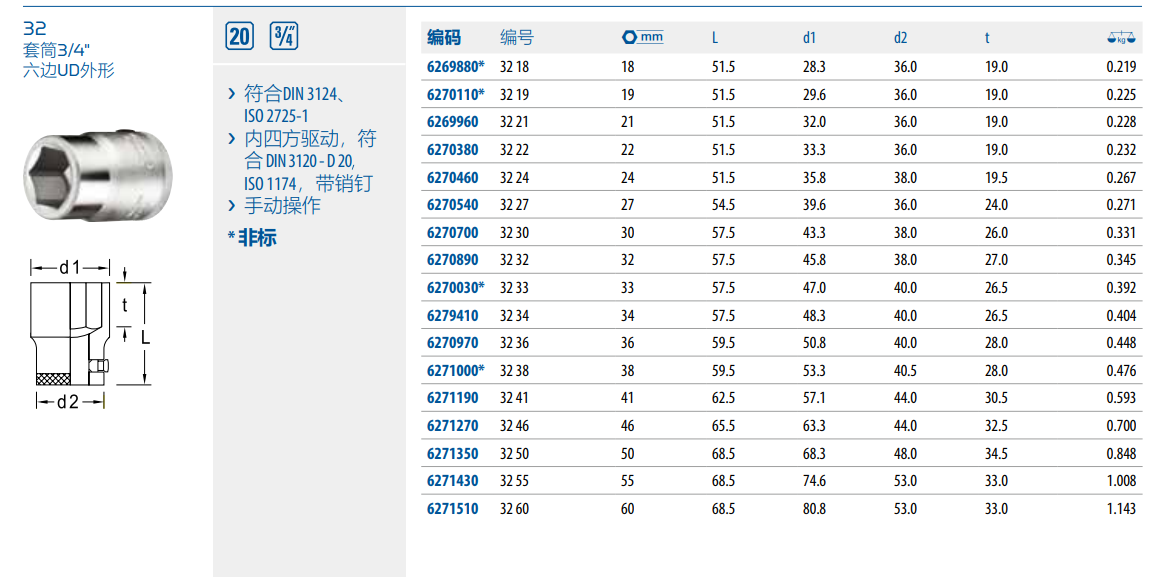
Task: Click the chevron beside 符合DIN 3124
Action: [232, 94]
